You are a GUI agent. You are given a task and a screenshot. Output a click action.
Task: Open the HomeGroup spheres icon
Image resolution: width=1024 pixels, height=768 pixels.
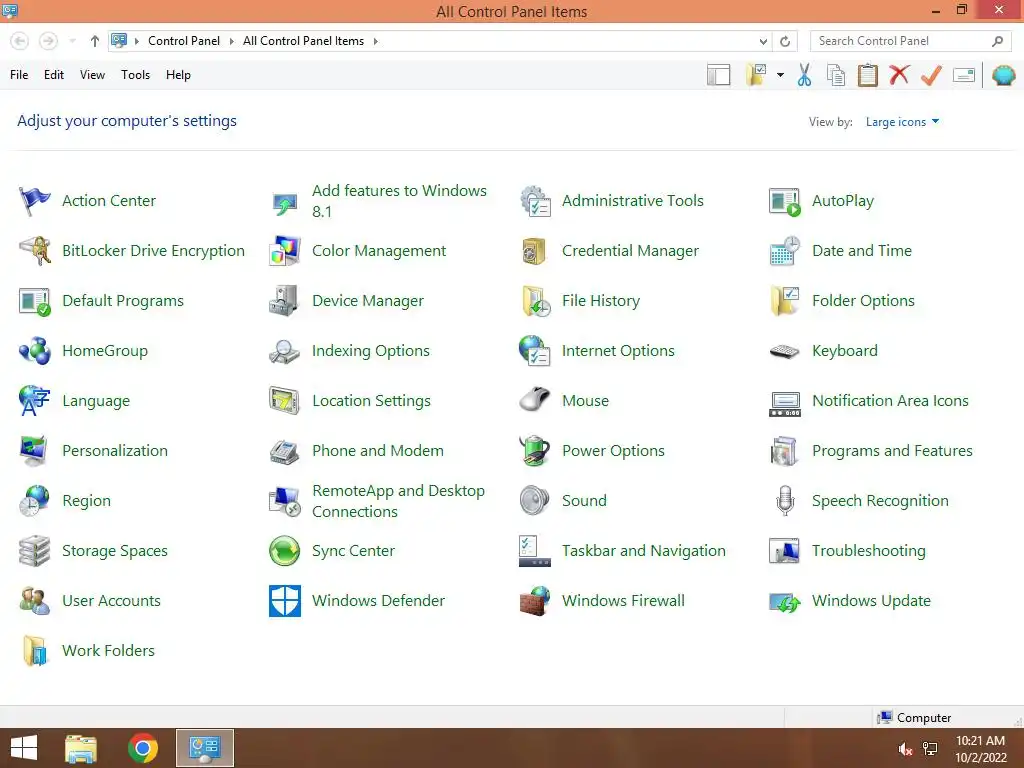35,351
